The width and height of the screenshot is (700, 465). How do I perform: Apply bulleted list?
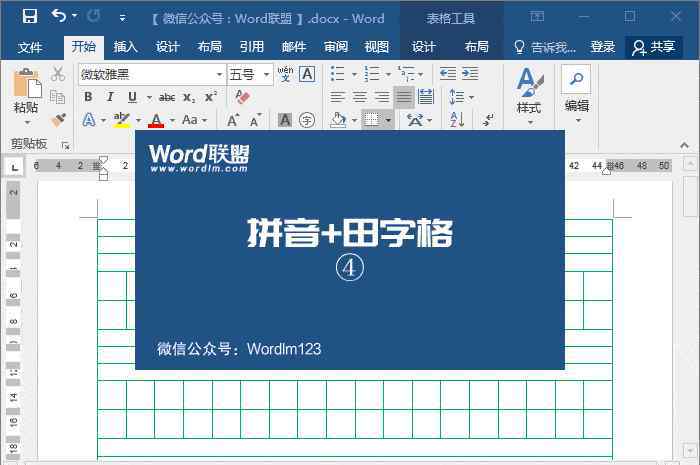click(338, 74)
